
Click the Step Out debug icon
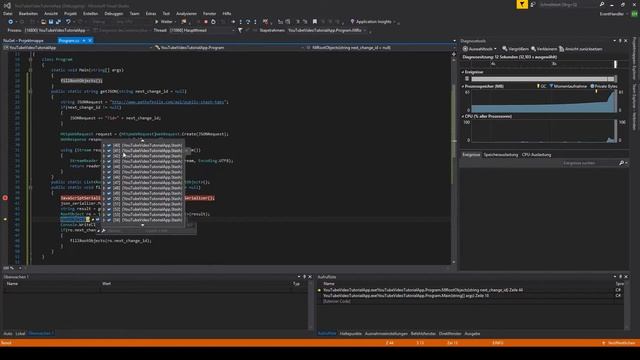tap(255, 22)
